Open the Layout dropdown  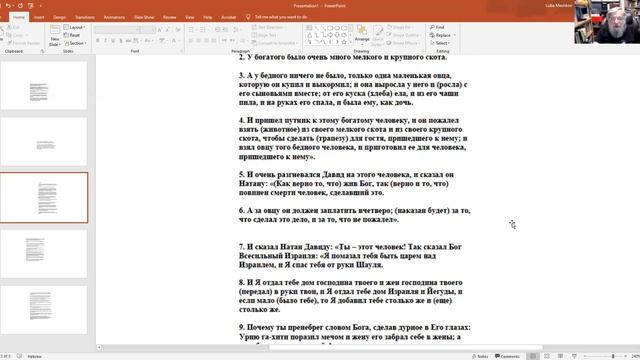tap(75, 27)
